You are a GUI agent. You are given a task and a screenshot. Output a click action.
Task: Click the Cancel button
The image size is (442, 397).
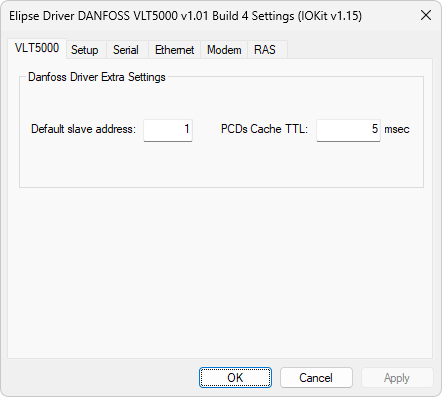point(316,378)
